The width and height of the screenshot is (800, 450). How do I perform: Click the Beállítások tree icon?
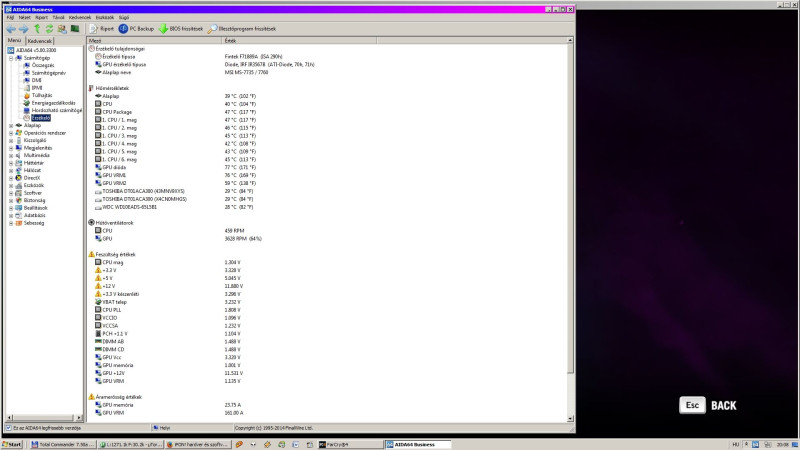pyautogui.click(x=19, y=208)
